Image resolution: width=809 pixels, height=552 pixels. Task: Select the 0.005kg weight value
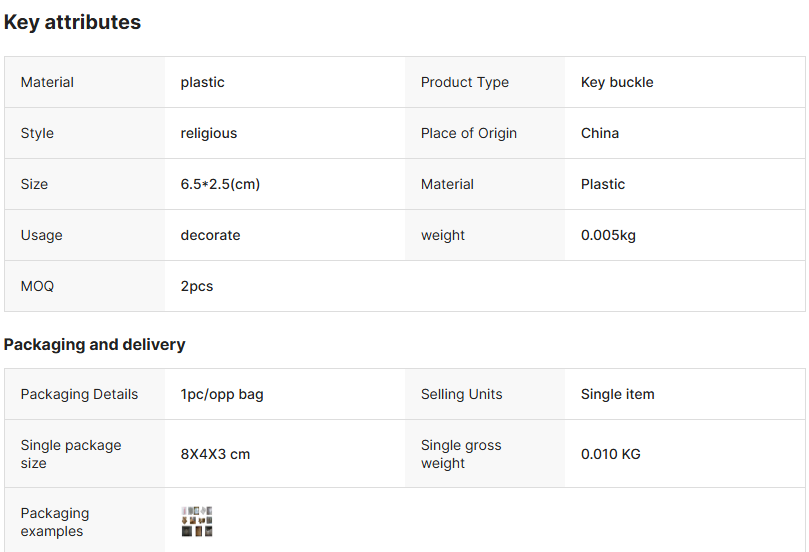(x=608, y=235)
